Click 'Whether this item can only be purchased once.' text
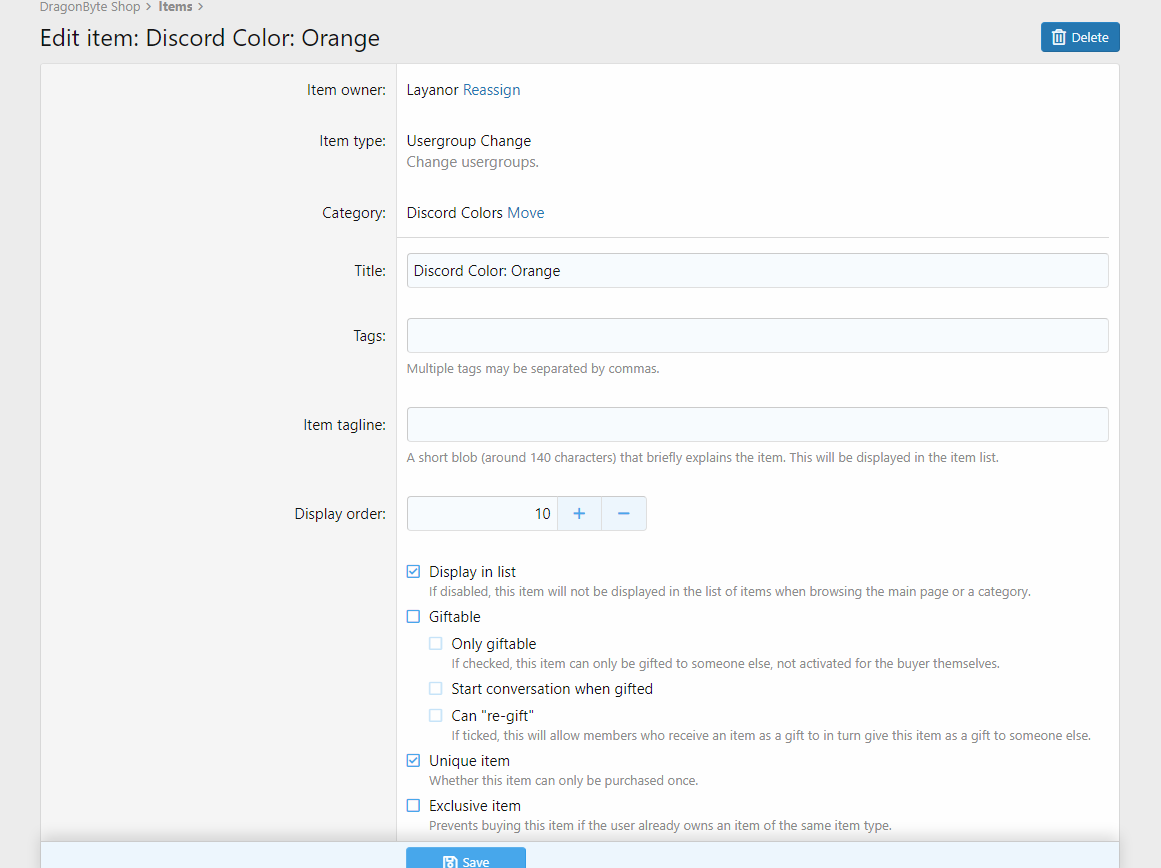 click(x=563, y=781)
